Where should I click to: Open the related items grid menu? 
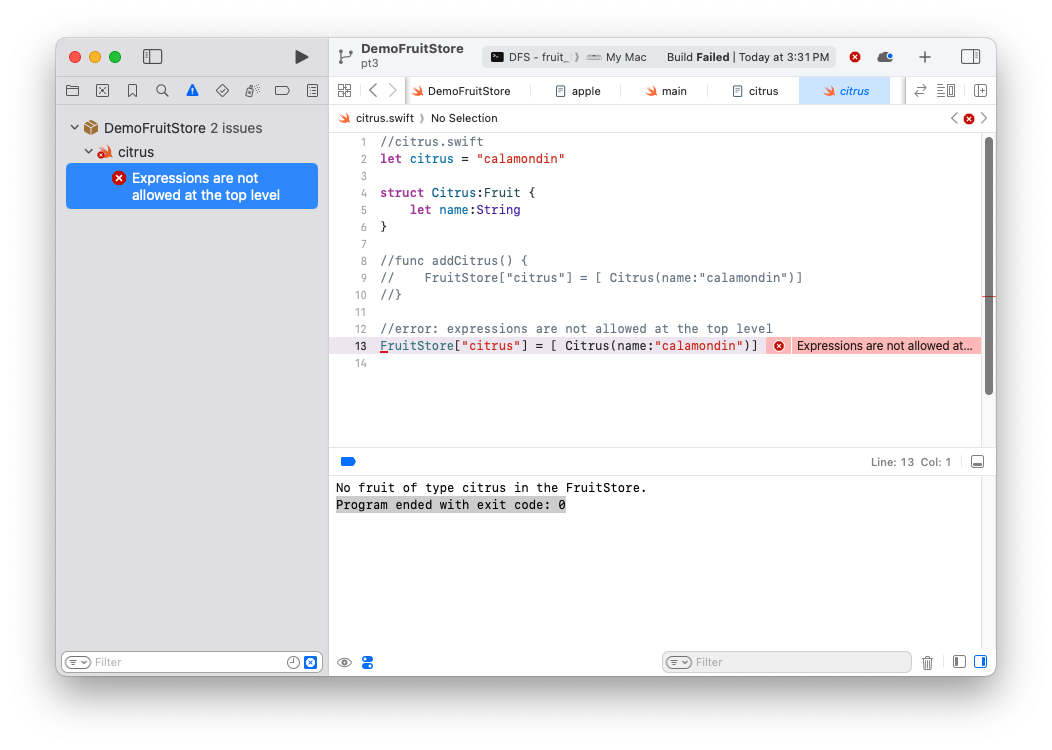click(345, 91)
